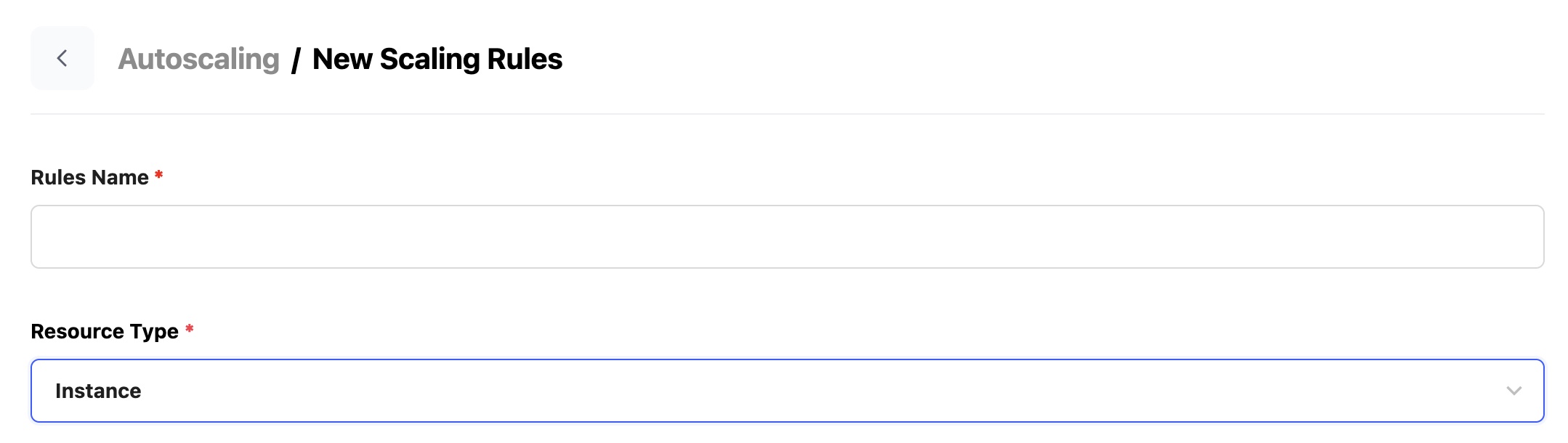Click the New Scaling Rules breadcrumb title
Viewport: 1568px width, 443px height.
pyautogui.click(x=437, y=59)
